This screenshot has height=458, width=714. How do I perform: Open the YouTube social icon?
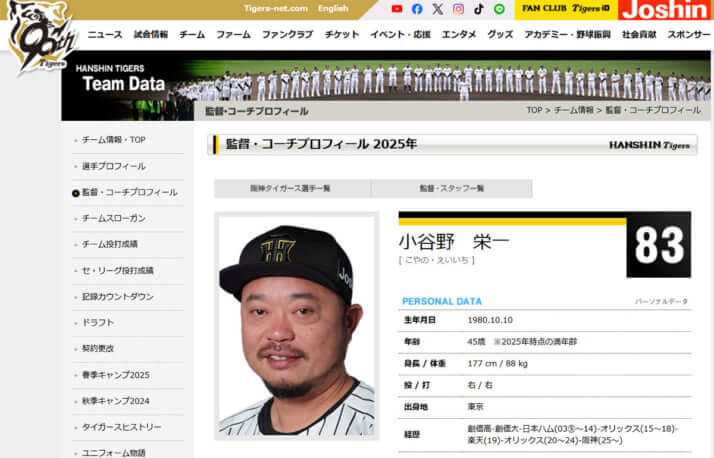click(397, 9)
